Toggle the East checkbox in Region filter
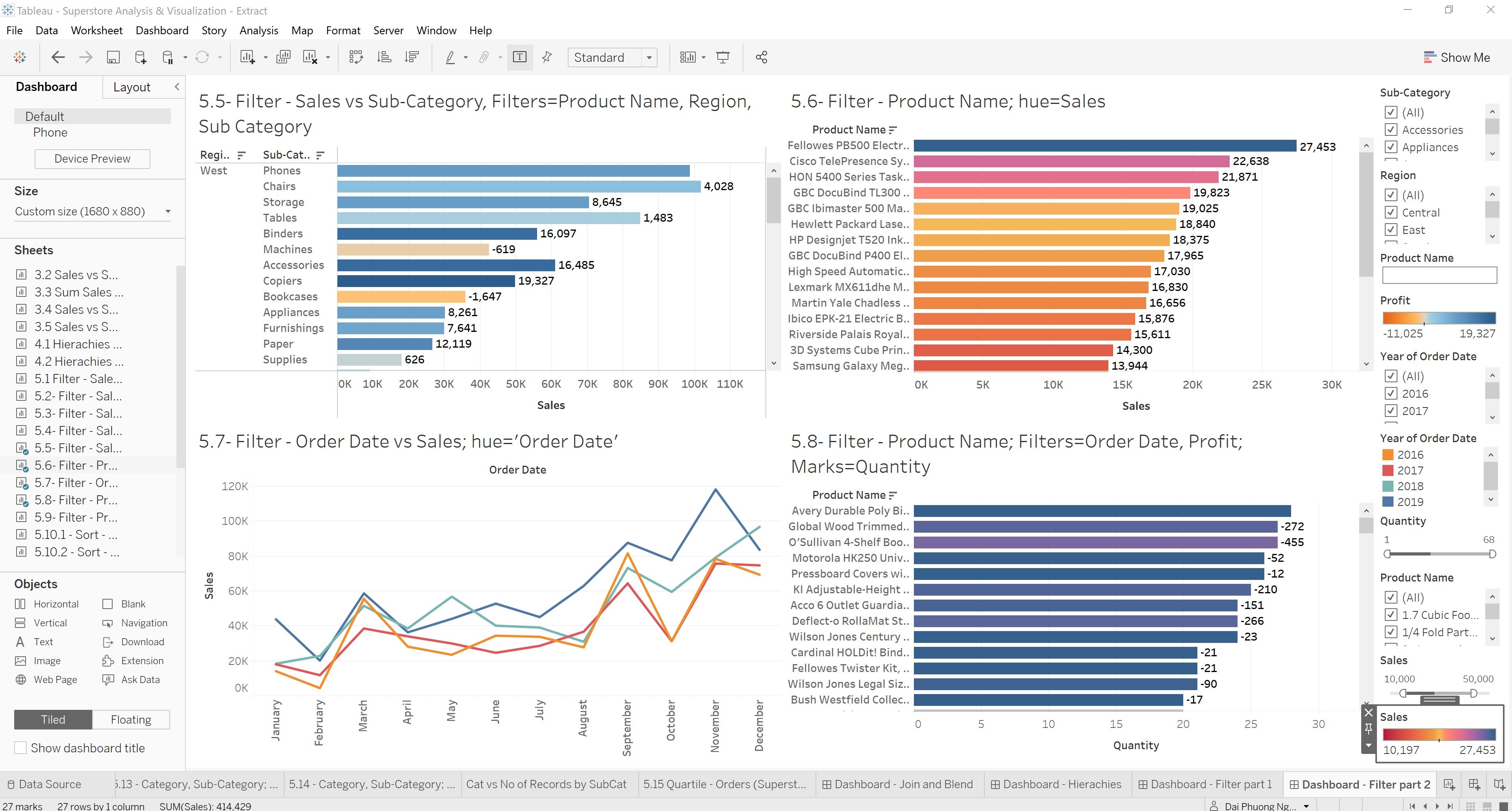Viewport: 1512px width, 811px height. click(x=1390, y=230)
